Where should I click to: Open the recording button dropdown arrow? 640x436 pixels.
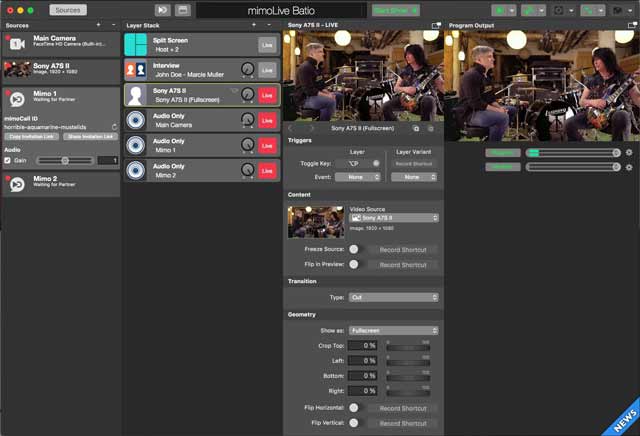click(512, 10)
